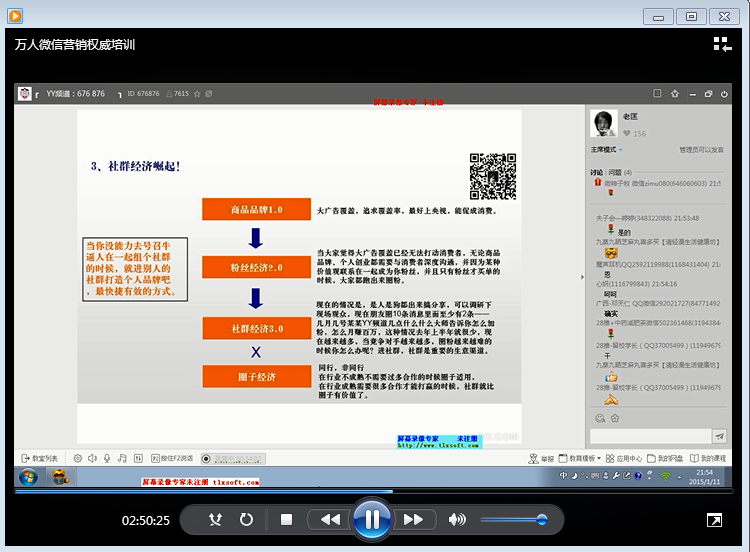Click the Stop playback button
Screen dimensions: 750x552
286,520
